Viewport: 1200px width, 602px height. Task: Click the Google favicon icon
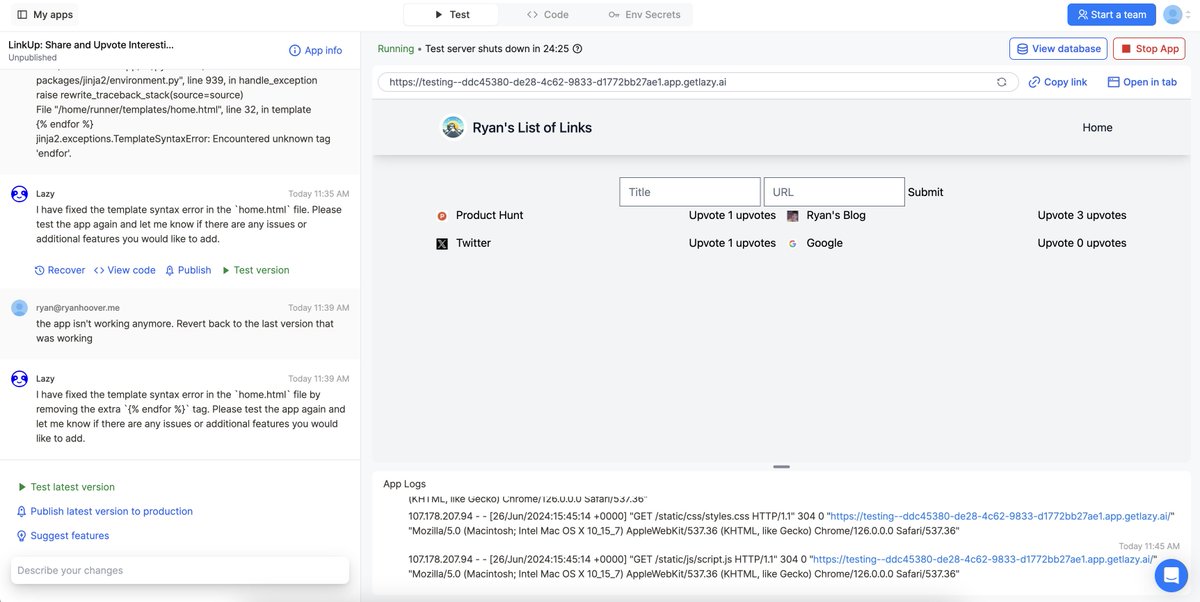[793, 243]
